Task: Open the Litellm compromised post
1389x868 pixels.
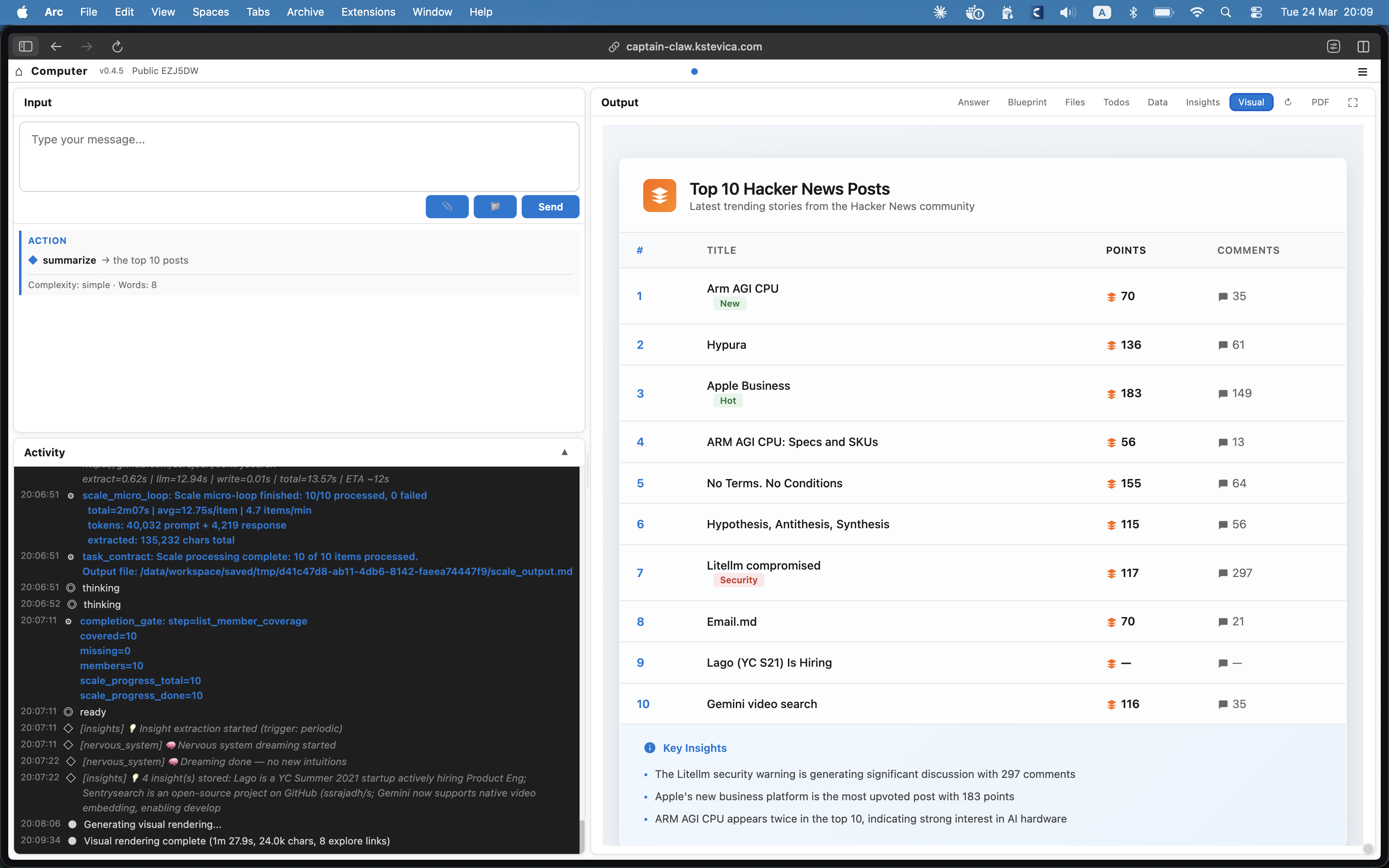Action: click(x=764, y=565)
